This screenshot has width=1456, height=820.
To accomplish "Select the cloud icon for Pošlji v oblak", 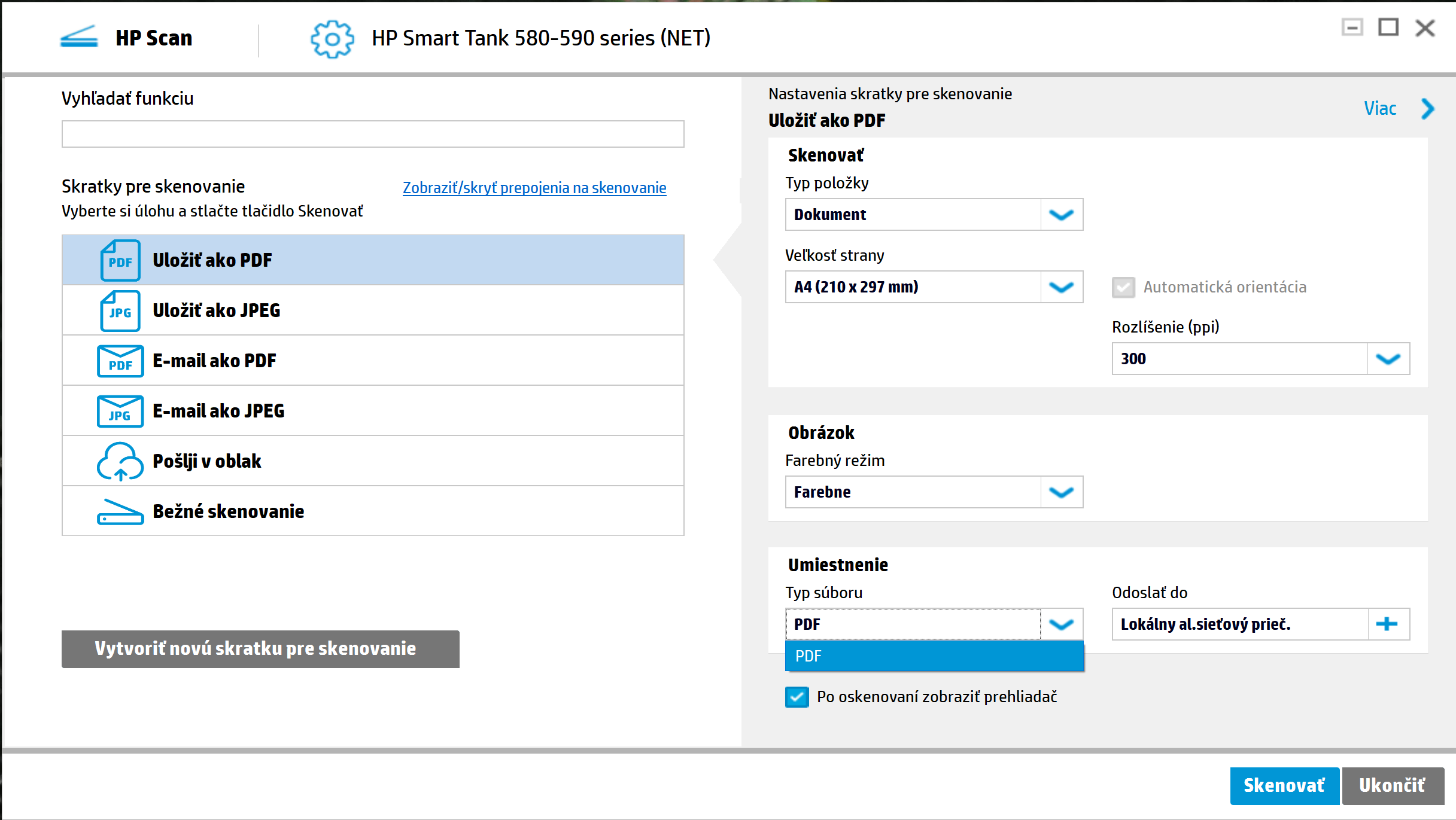I will coord(120,460).
